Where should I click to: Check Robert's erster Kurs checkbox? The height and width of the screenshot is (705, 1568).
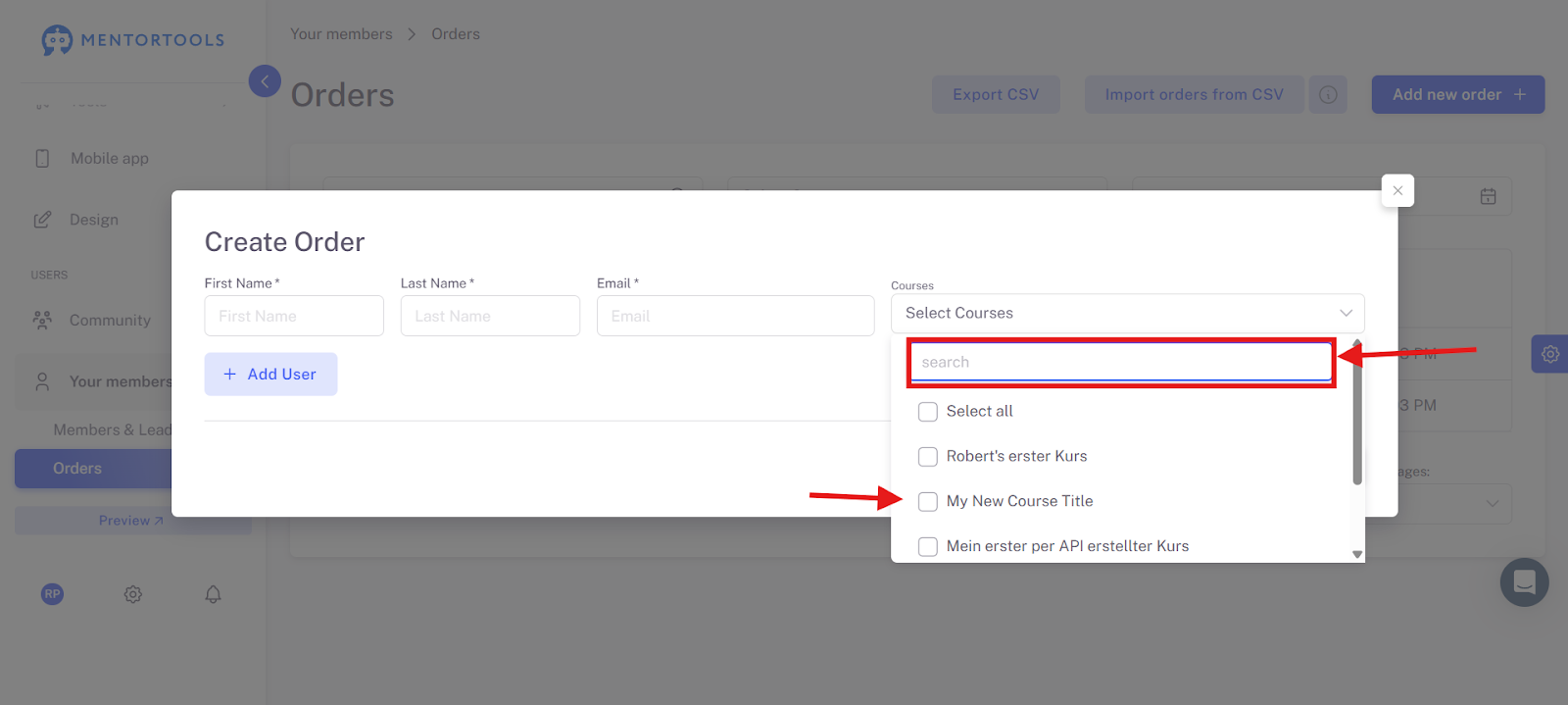pyautogui.click(x=928, y=457)
